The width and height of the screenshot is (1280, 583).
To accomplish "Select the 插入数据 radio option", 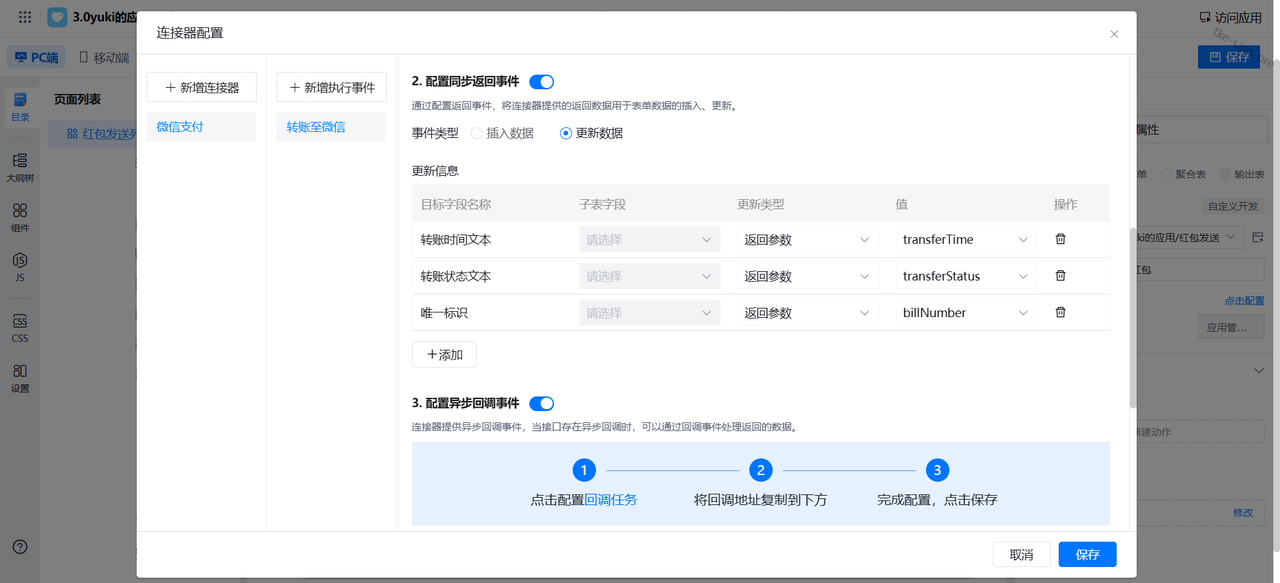I will (477, 133).
